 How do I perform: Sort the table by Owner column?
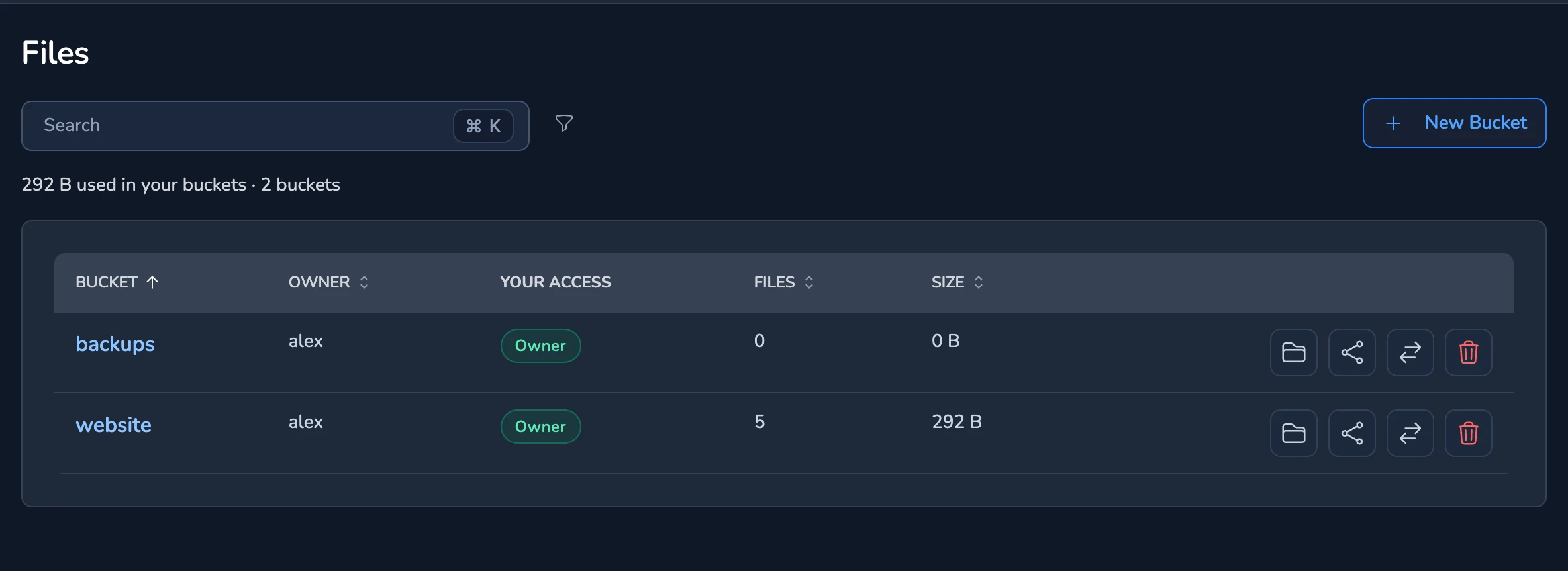click(x=328, y=282)
